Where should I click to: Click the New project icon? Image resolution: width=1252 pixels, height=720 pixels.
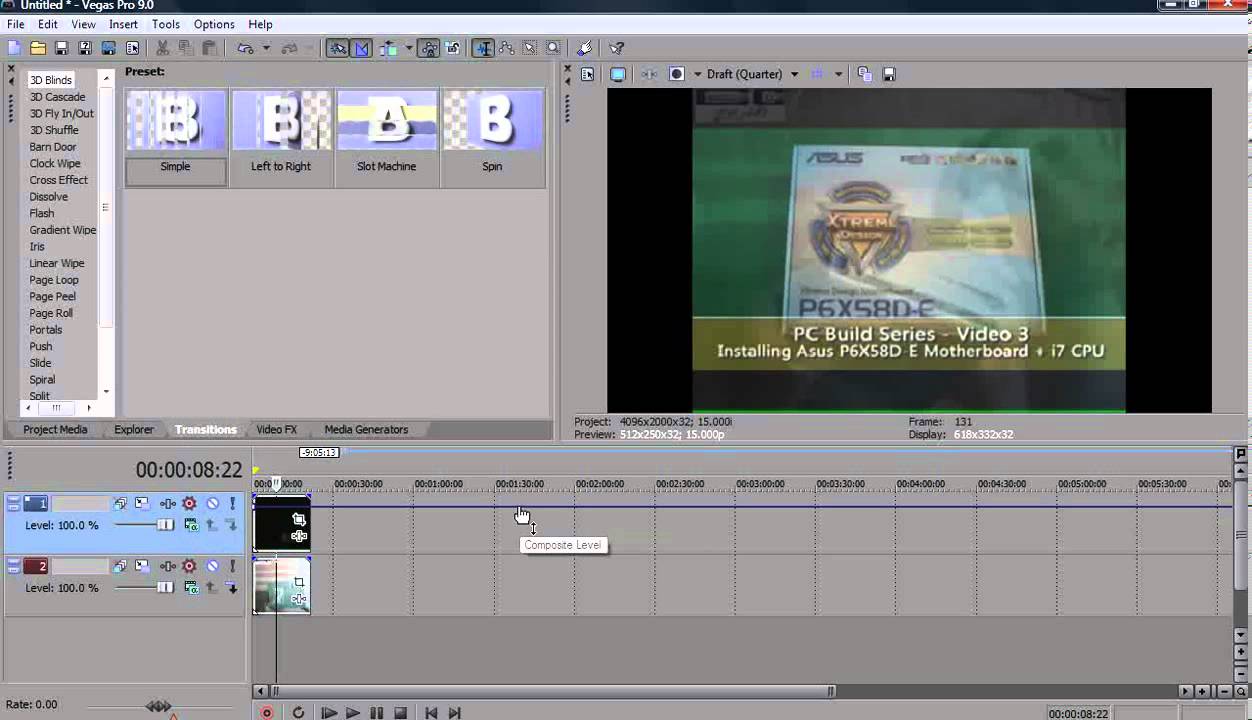14,48
